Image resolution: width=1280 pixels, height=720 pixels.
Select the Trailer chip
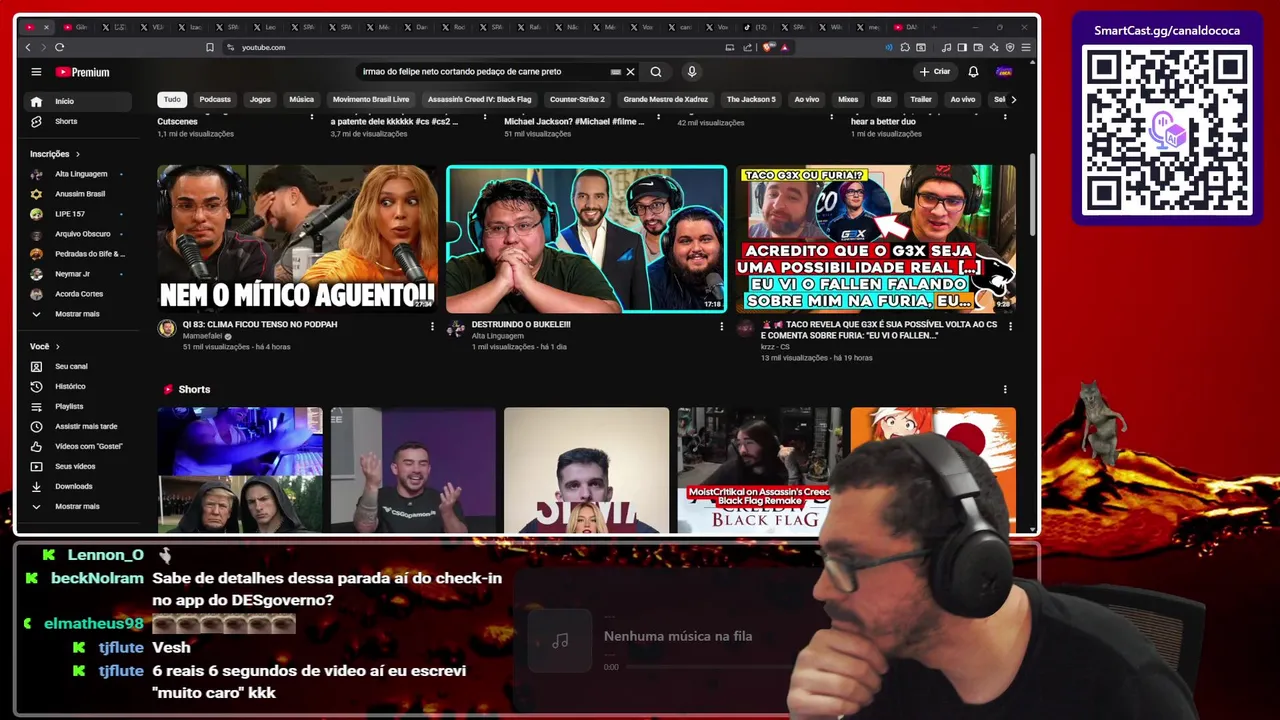(921, 99)
